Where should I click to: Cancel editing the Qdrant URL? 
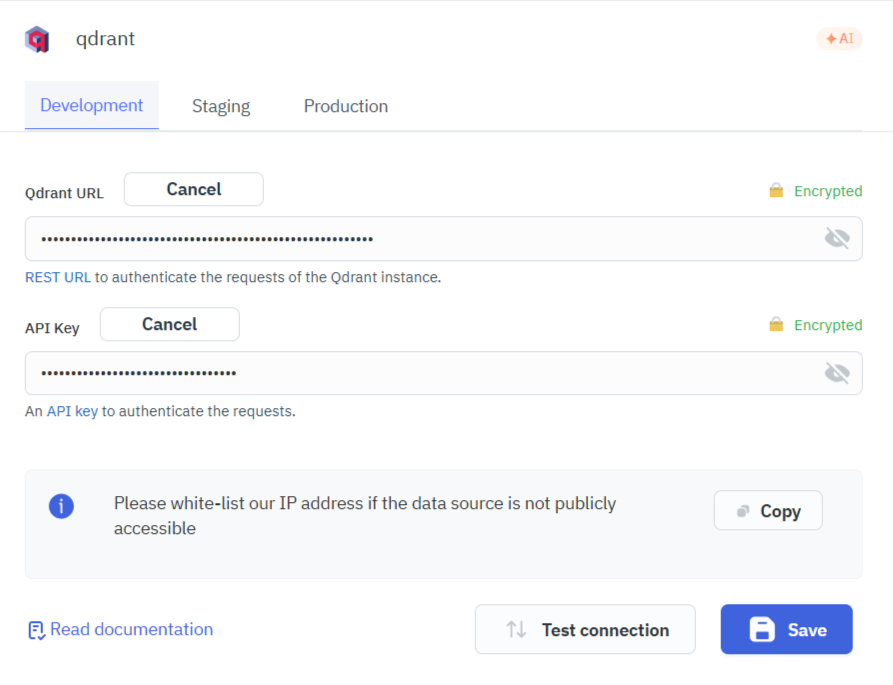[194, 189]
